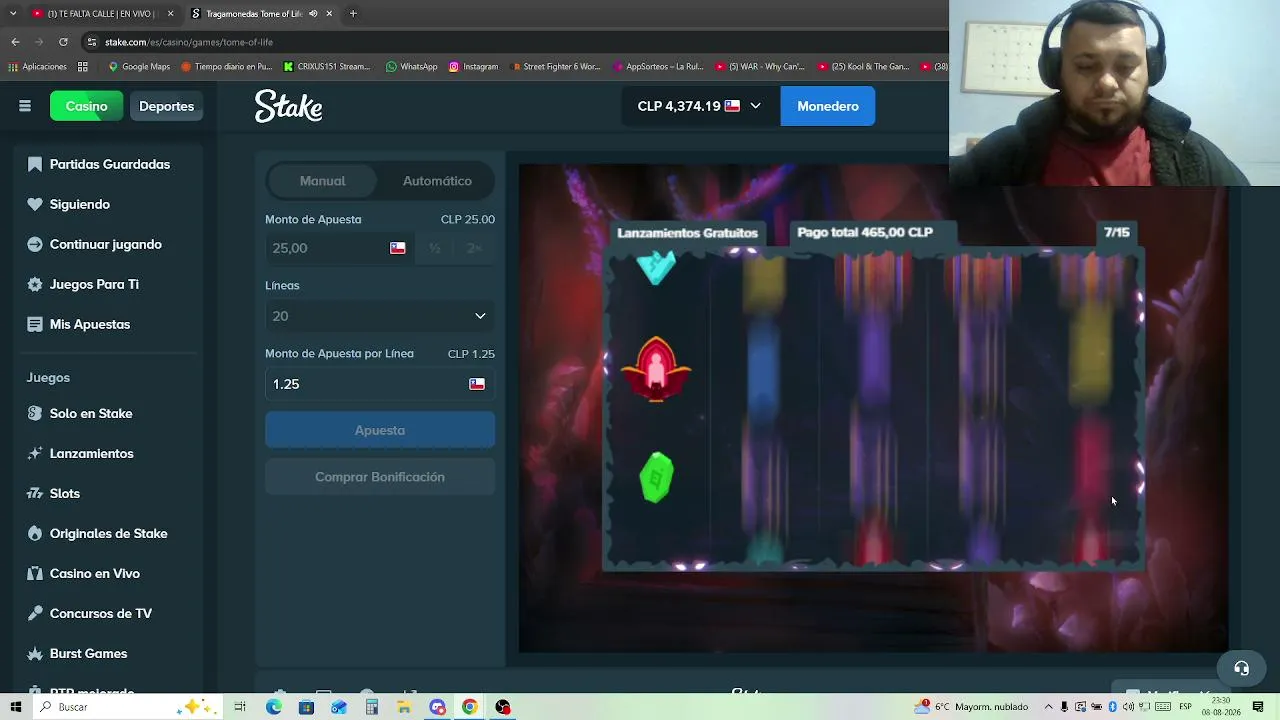
Task: Click the Apuesta bet button
Action: pyautogui.click(x=380, y=430)
